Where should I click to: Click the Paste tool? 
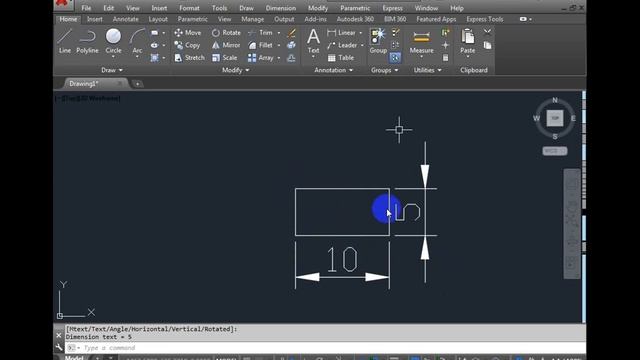[x=467, y=41]
